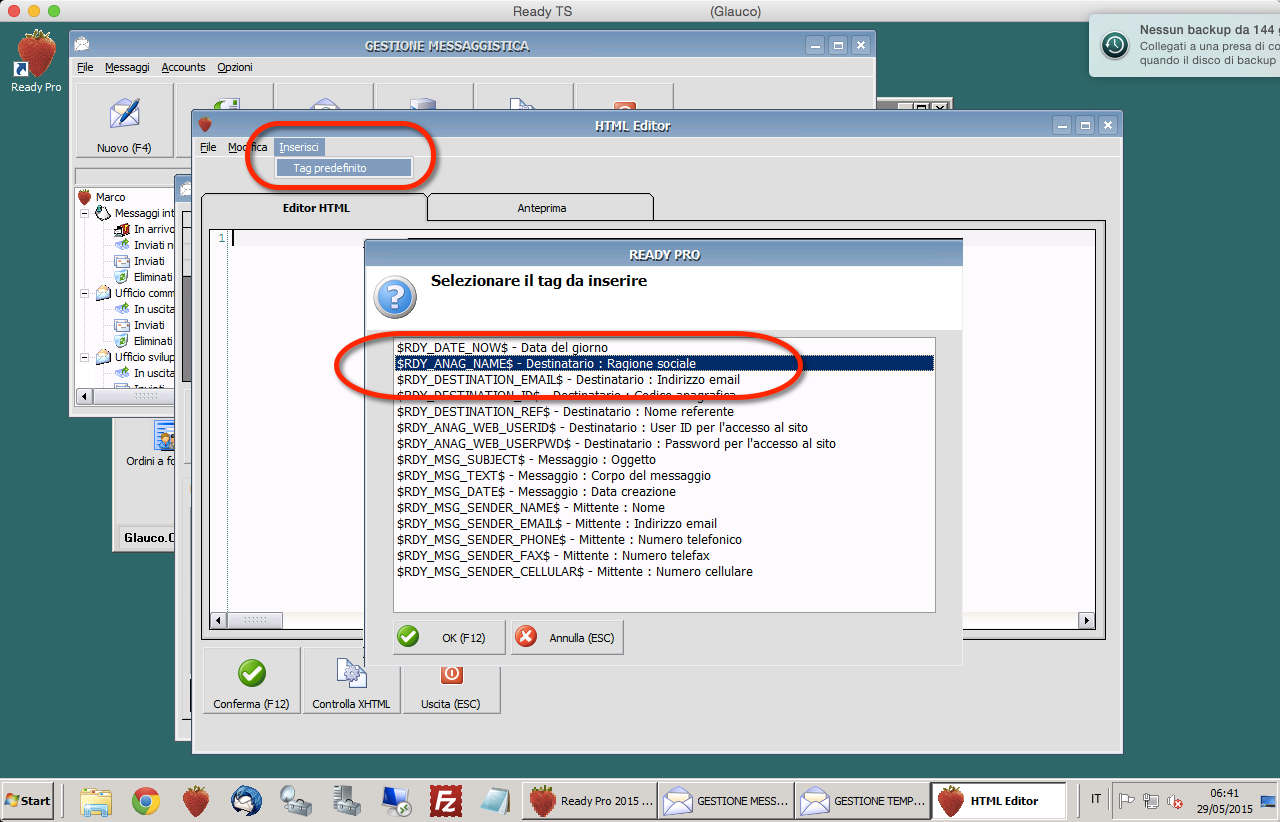
Task: Click the strawberry Ready Pro quick-launch icon
Action: pos(196,800)
